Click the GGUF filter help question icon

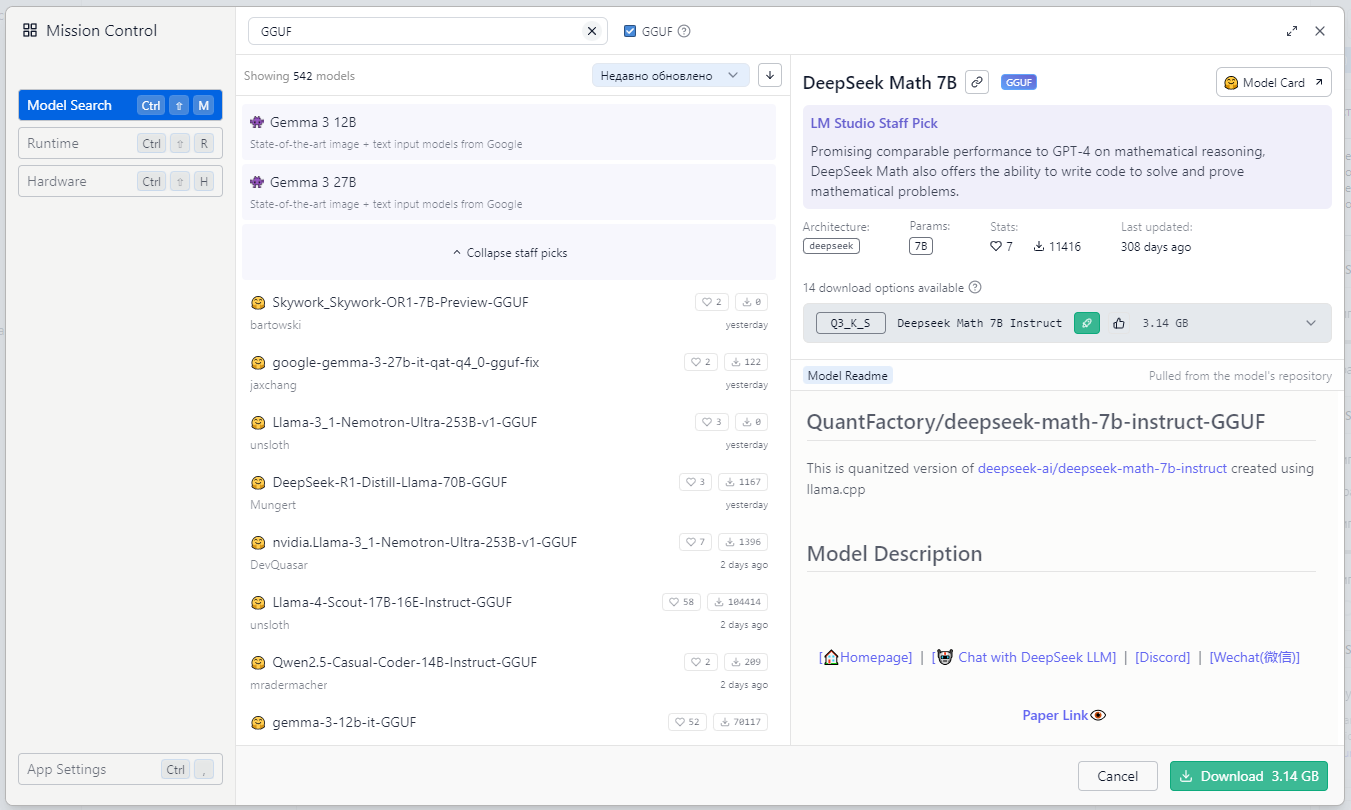pos(684,31)
